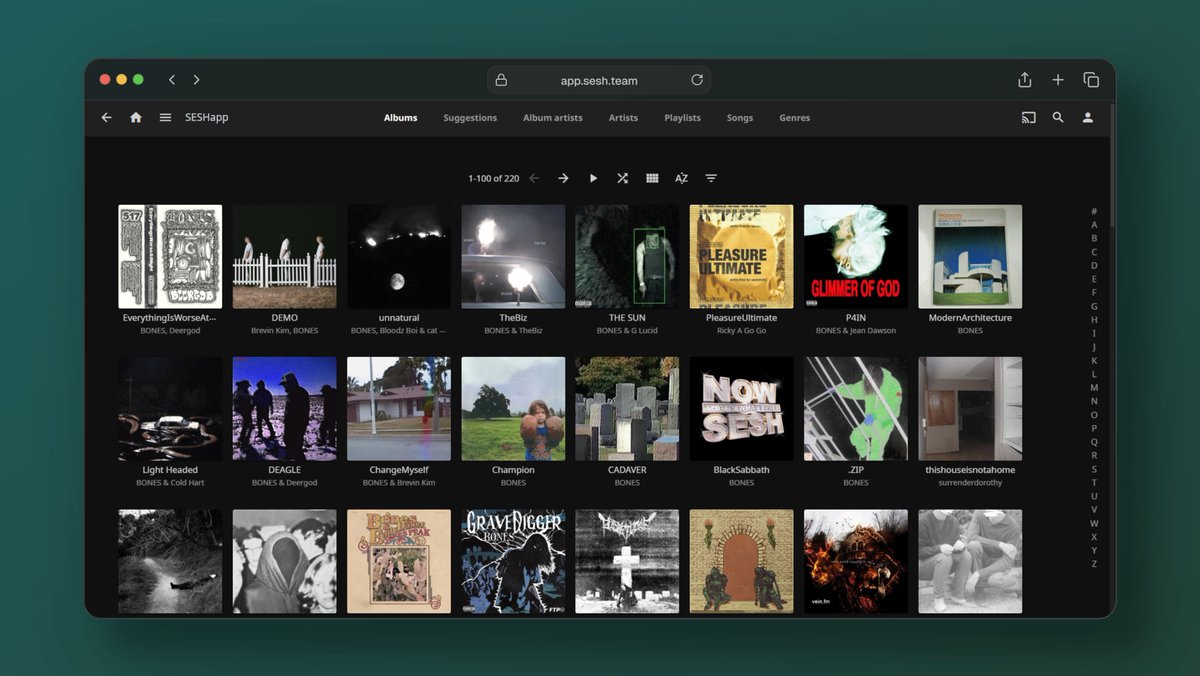The height and width of the screenshot is (676, 1200).
Task: Open the ModernArchitecture album cover
Action: tap(970, 256)
